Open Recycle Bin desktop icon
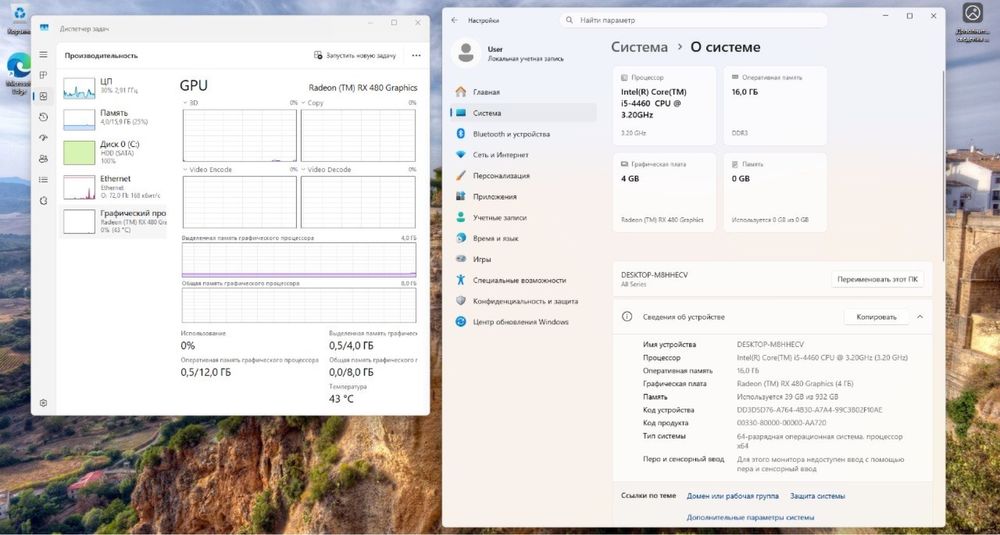1000x535 pixels. click(x=18, y=18)
